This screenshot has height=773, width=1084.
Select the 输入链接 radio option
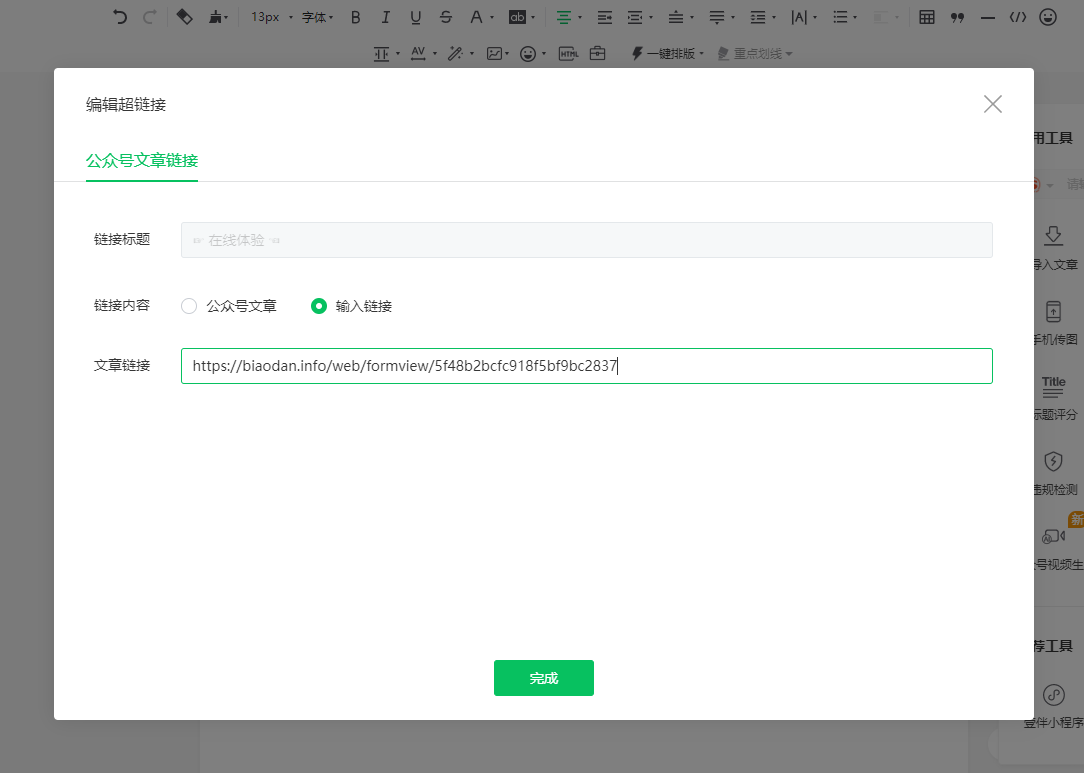pyautogui.click(x=319, y=306)
